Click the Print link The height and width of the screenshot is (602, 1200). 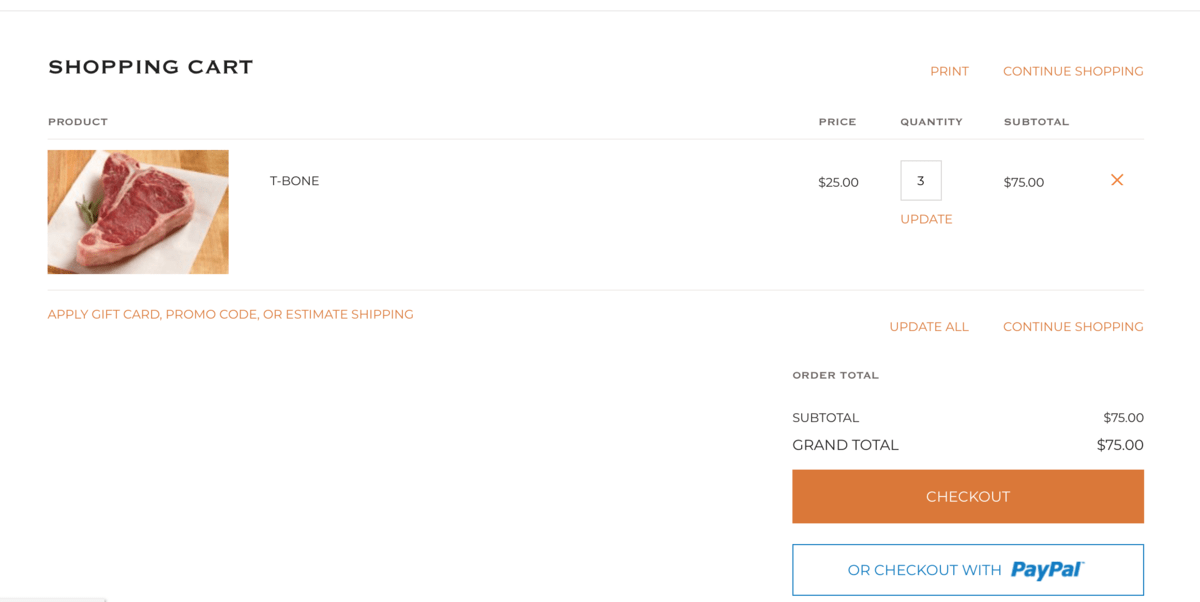coord(949,71)
